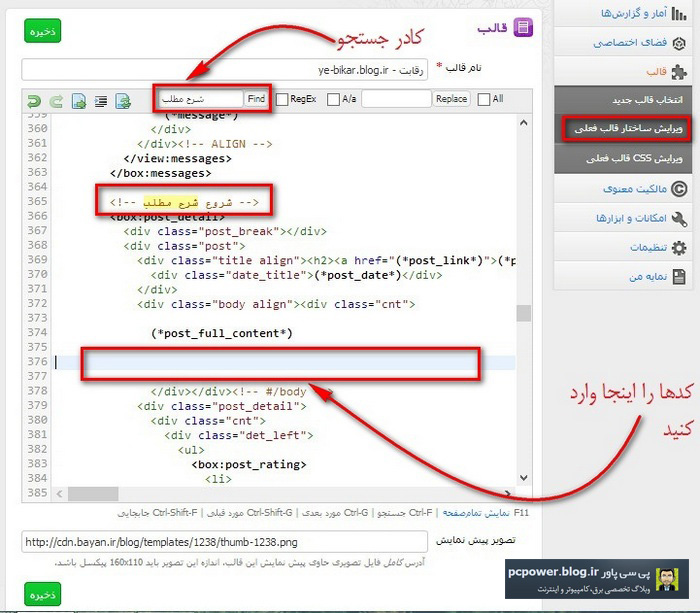Click the page icon with green refresh arrows

[123, 101]
